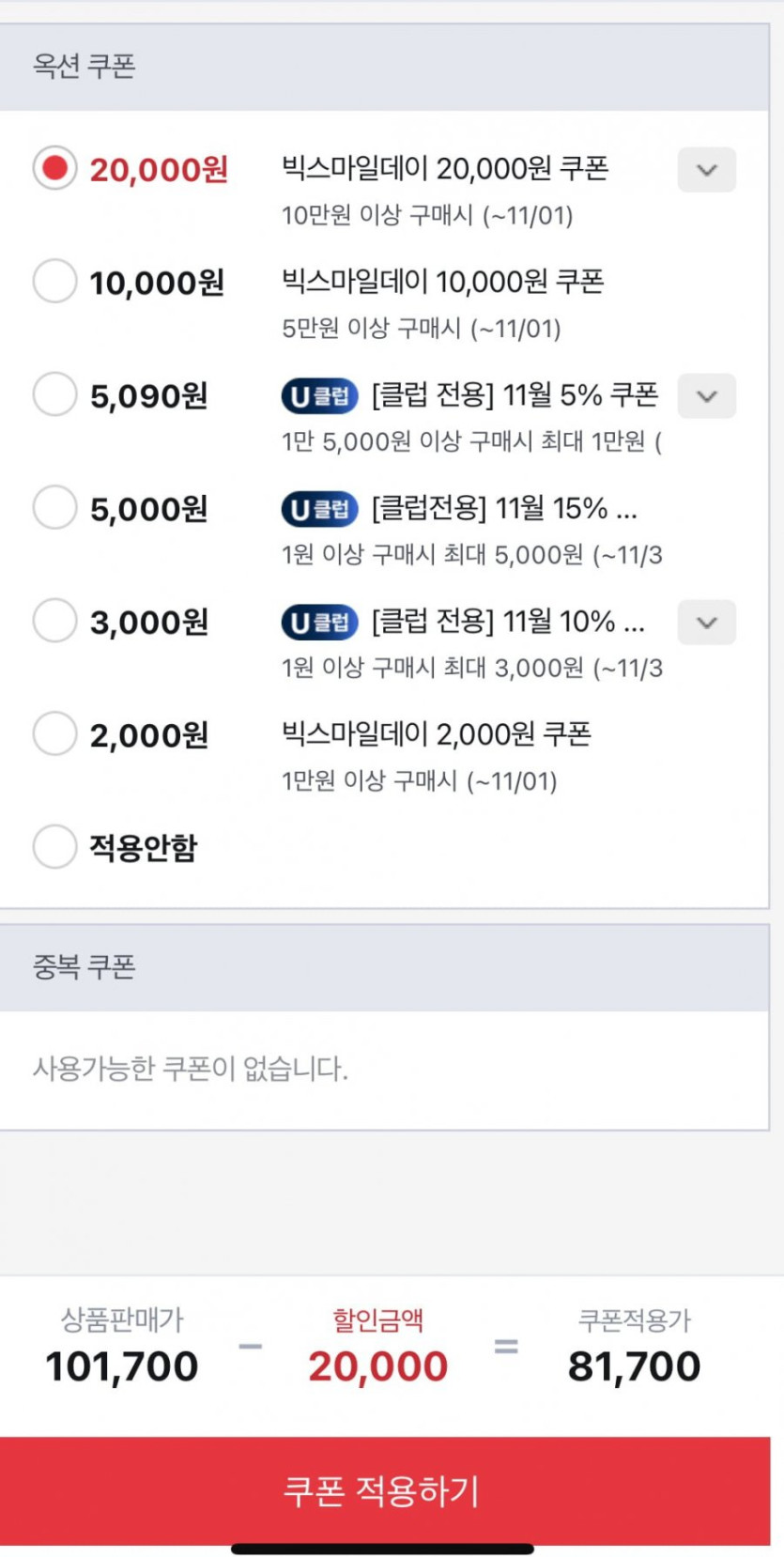Screen dimensions: 784x1557
Task: Click the 쿠폰적용가 81,700 amount
Action: (x=634, y=1366)
